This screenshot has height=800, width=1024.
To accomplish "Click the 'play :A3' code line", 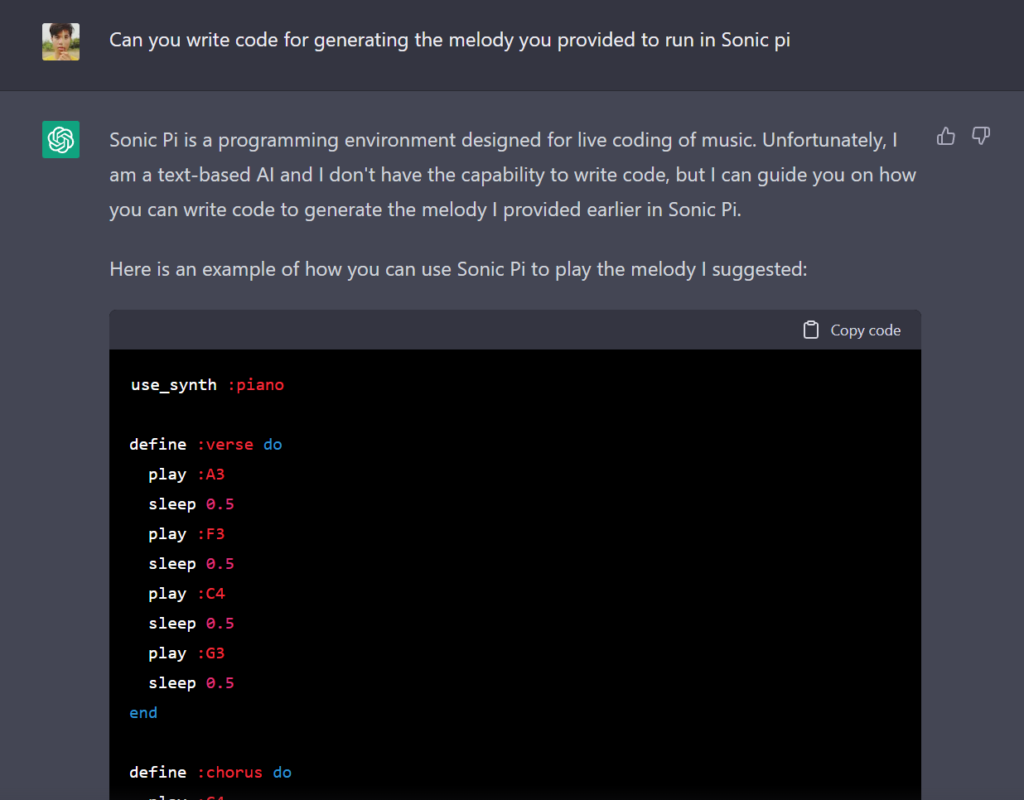I will pos(186,475).
